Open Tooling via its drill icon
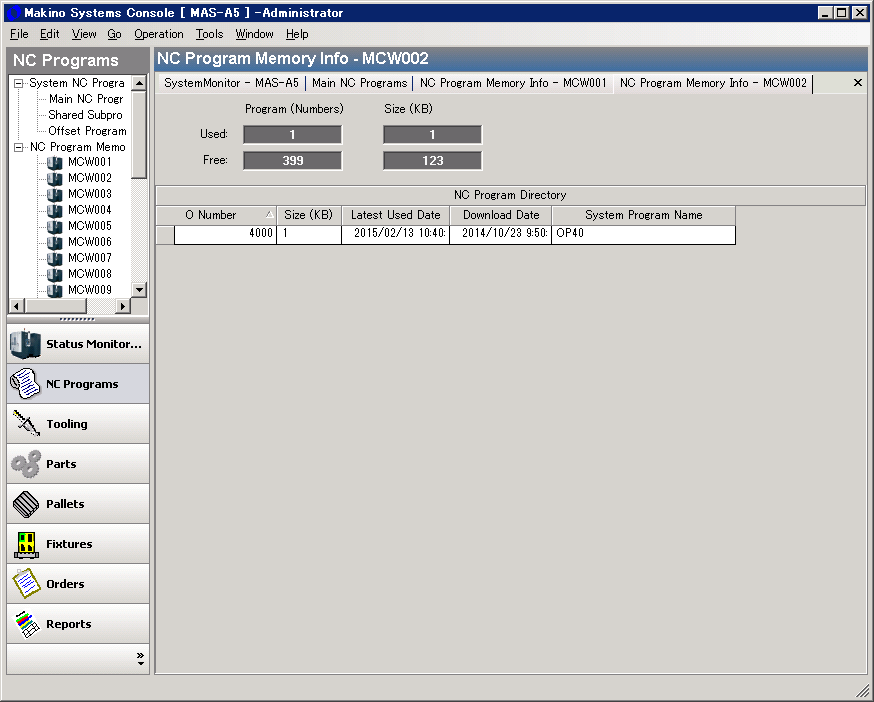874x702 pixels. click(x=25, y=424)
